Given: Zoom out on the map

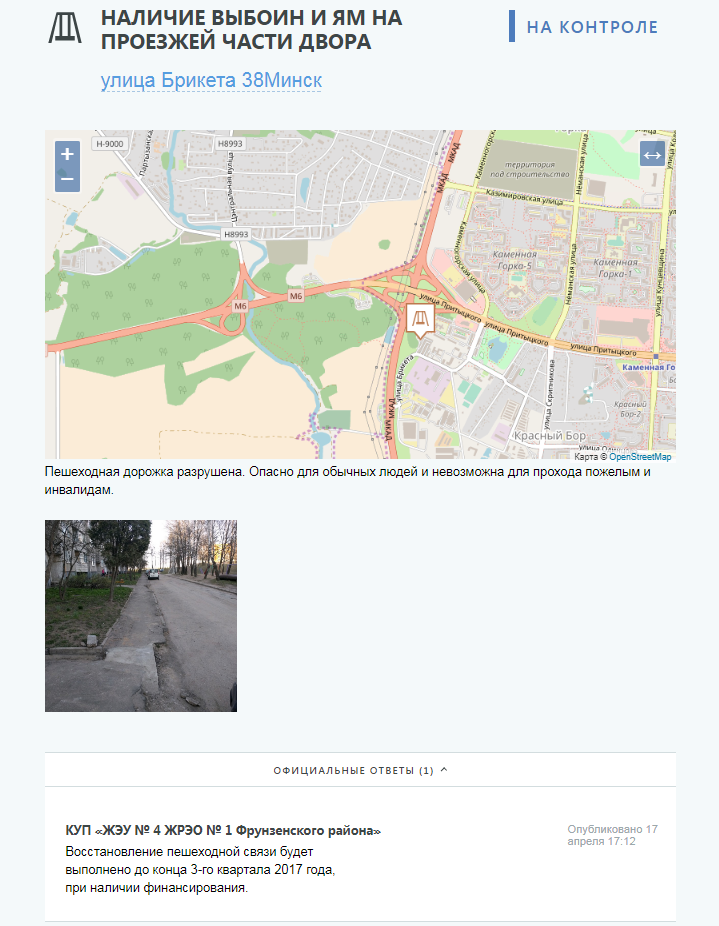Looking at the screenshot, I should click(x=67, y=178).
